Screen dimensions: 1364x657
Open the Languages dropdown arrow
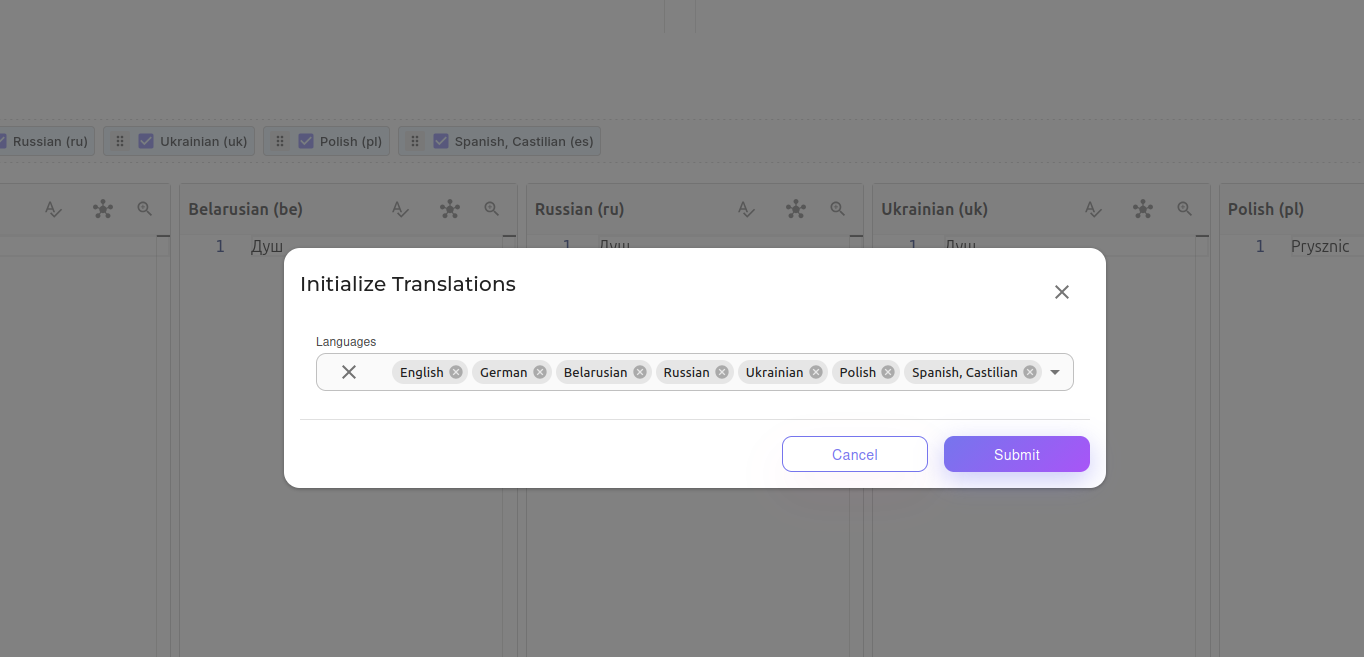pyautogui.click(x=1054, y=372)
